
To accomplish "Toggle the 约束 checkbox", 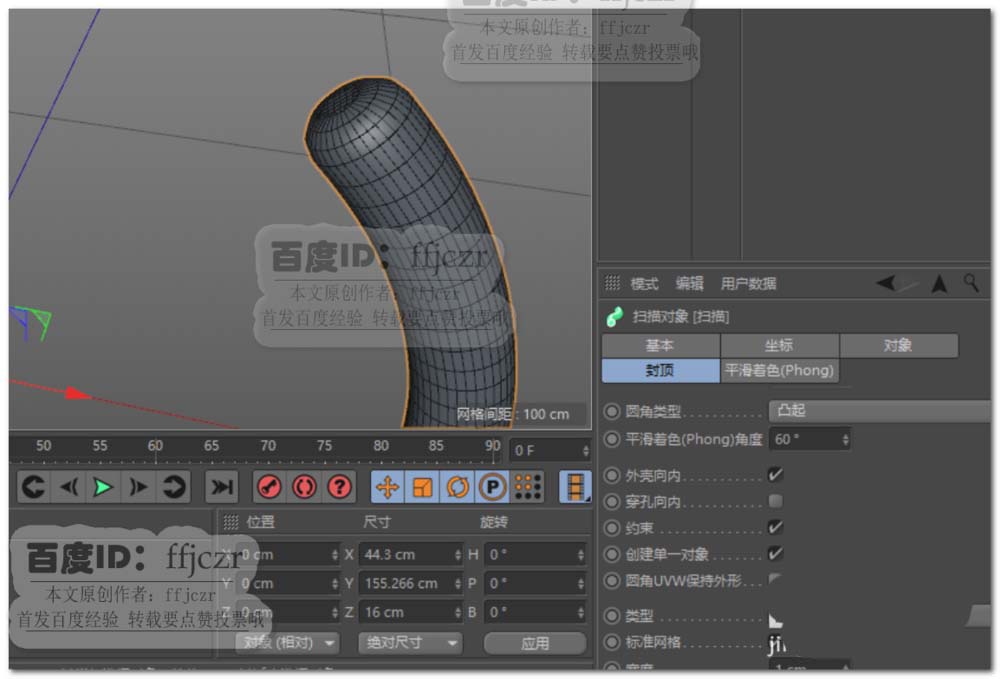I will tap(776, 527).
